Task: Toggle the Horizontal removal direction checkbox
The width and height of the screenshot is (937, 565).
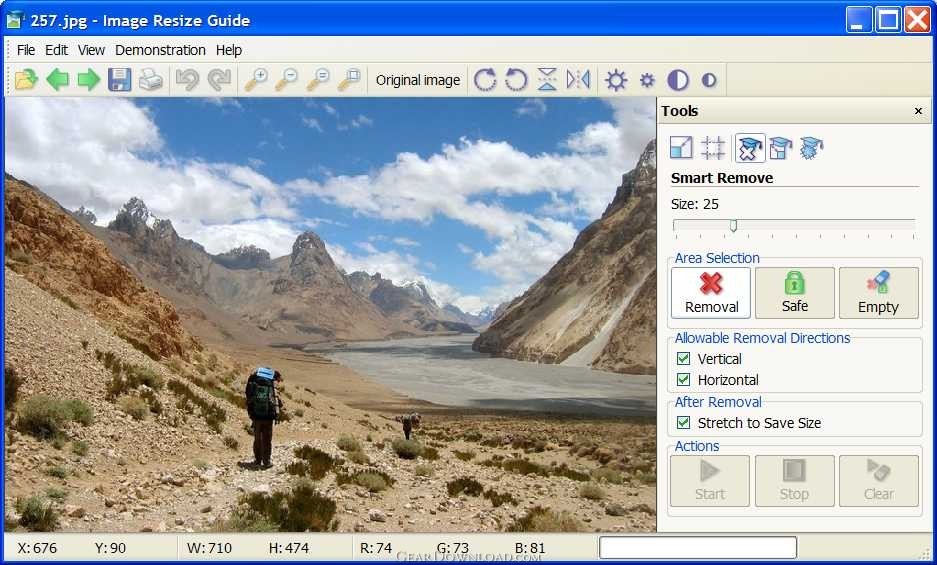Action: [x=683, y=380]
